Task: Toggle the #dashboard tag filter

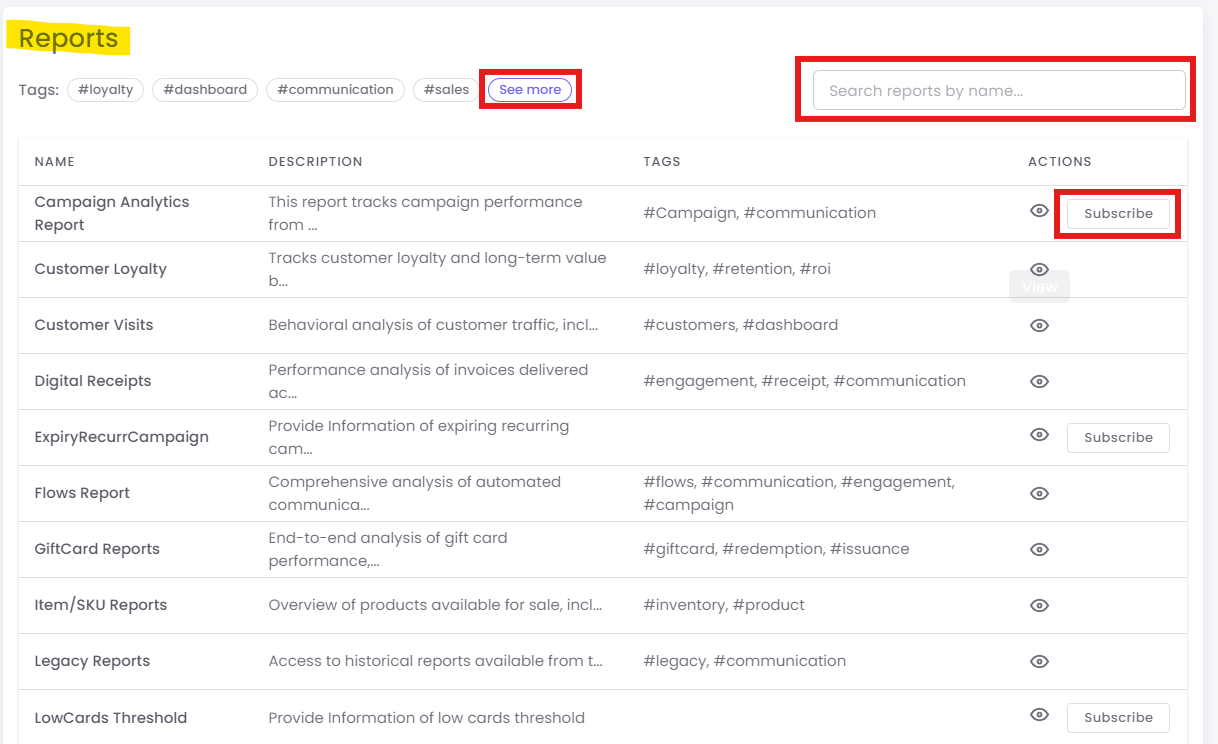Action: coord(205,90)
